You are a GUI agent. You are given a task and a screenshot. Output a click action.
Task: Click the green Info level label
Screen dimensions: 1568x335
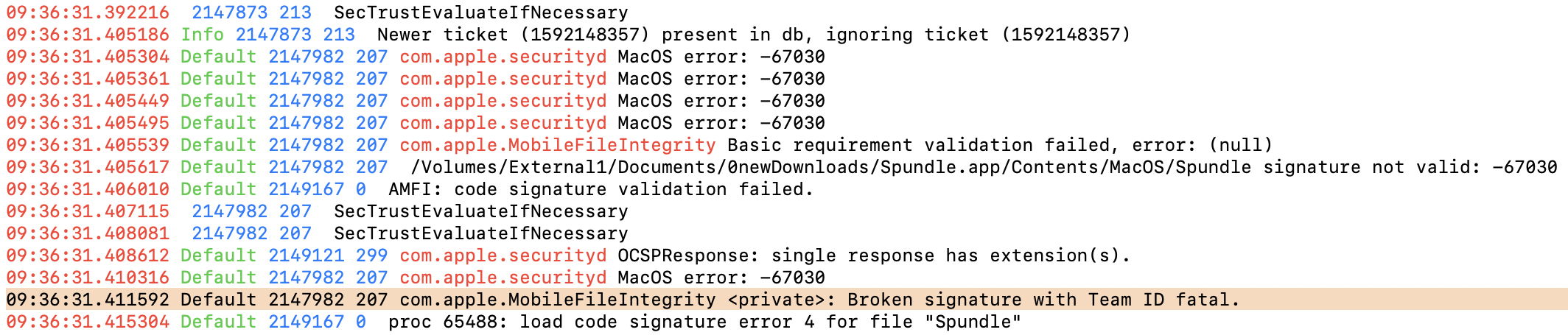[203, 35]
